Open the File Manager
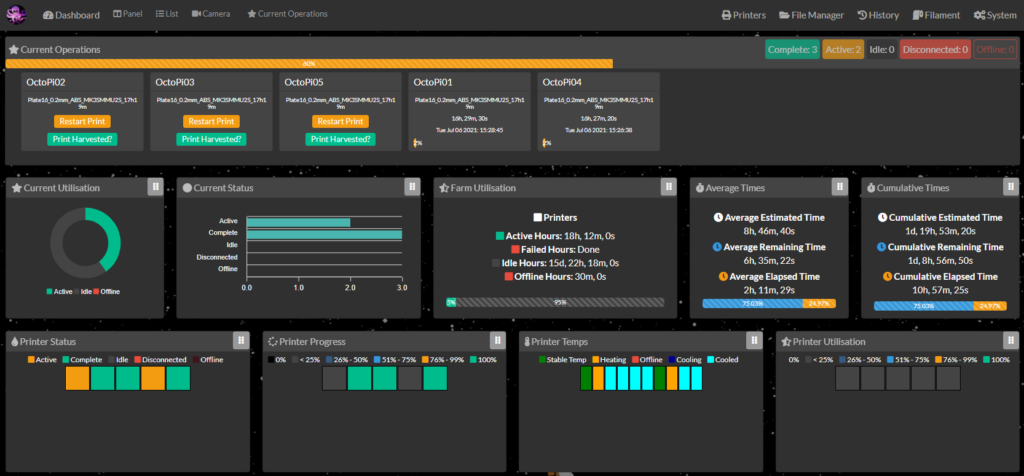The width and height of the screenshot is (1024, 476). [x=811, y=15]
